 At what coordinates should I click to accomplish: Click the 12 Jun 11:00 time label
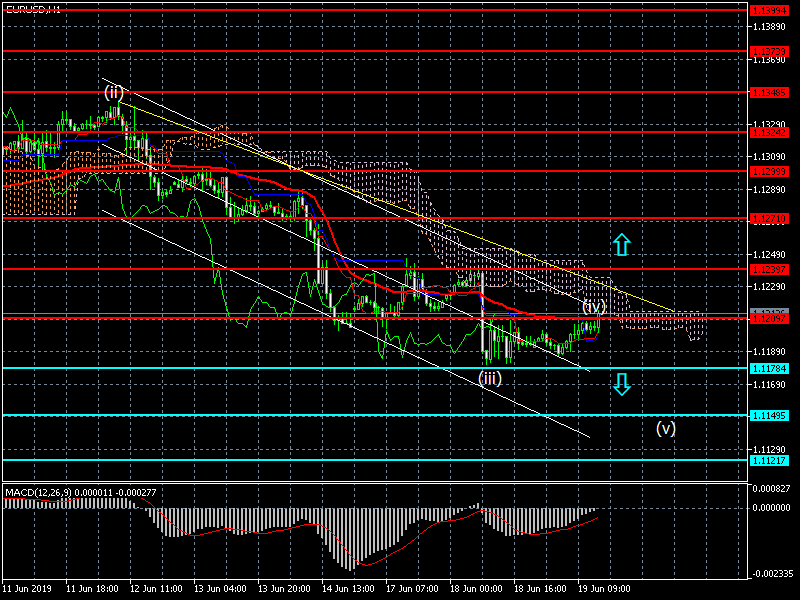click(156, 589)
